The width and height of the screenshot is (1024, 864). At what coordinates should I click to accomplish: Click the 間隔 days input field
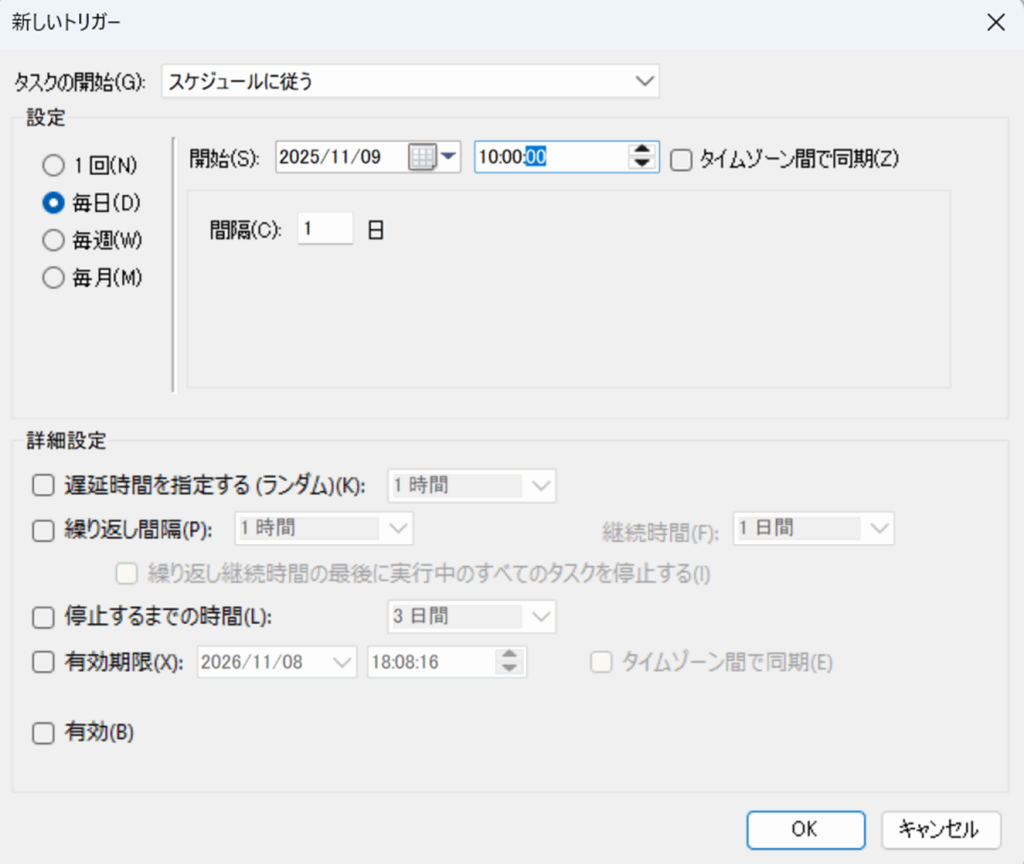325,229
